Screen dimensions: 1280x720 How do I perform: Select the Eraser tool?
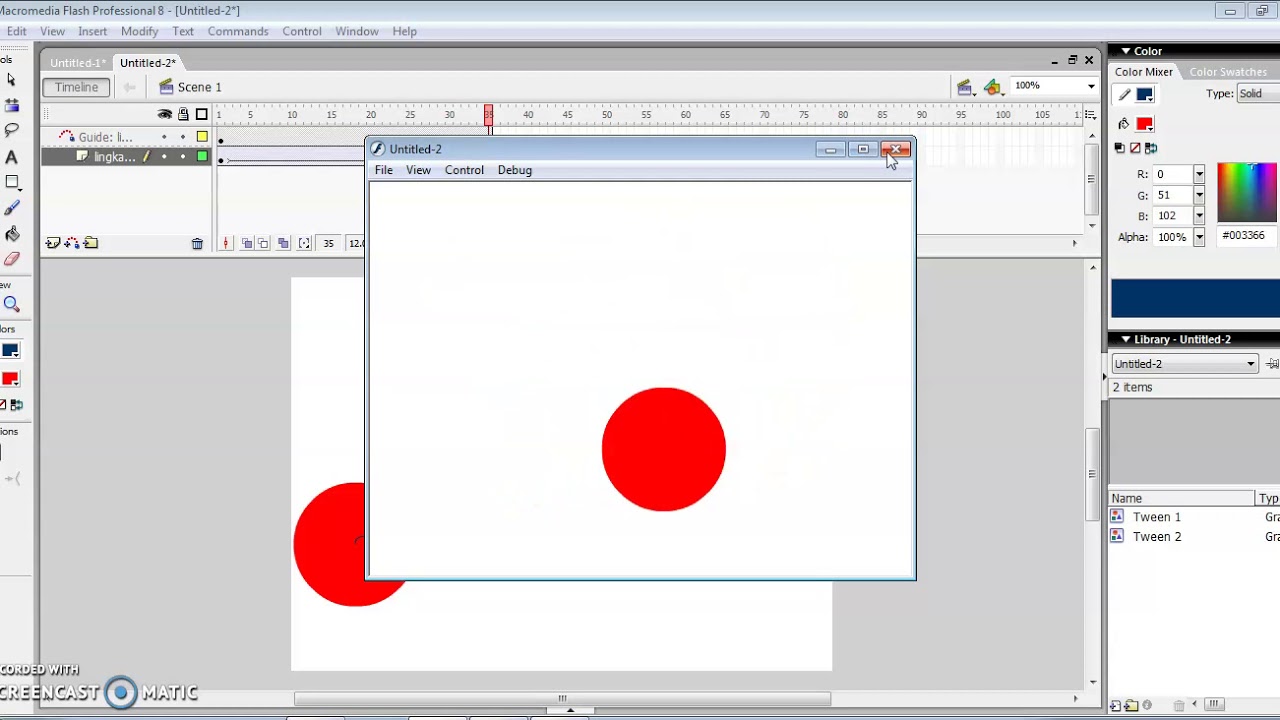11,258
